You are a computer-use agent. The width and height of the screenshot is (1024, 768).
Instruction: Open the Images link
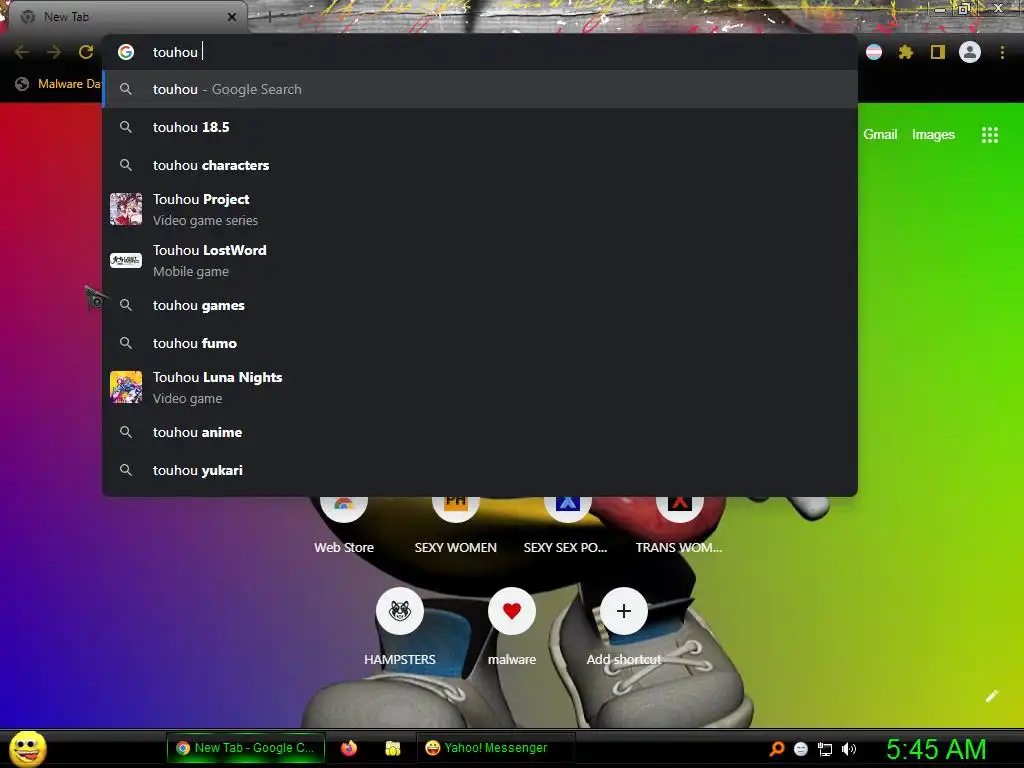point(933,135)
